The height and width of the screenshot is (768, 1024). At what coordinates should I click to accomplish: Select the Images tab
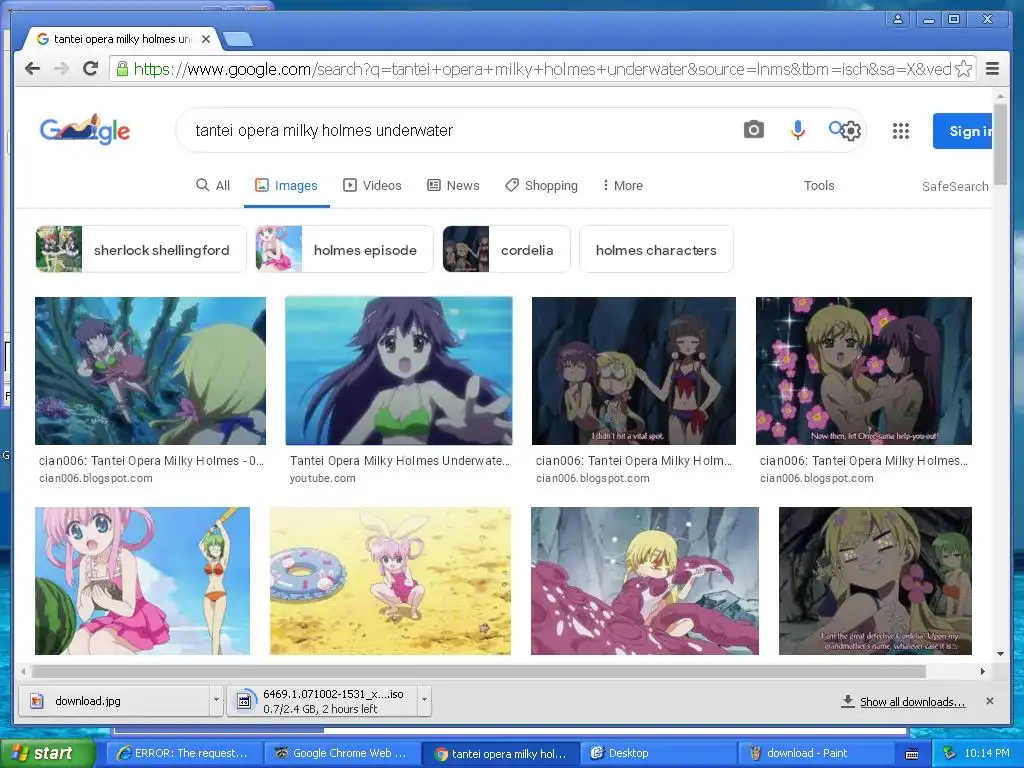pyautogui.click(x=287, y=185)
